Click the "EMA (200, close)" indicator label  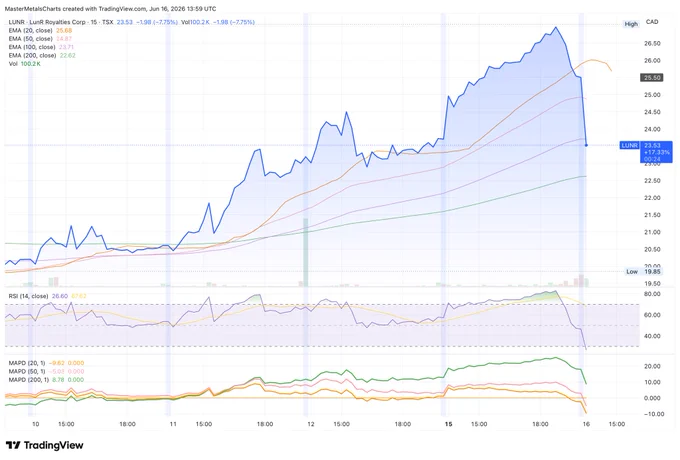tap(32, 55)
